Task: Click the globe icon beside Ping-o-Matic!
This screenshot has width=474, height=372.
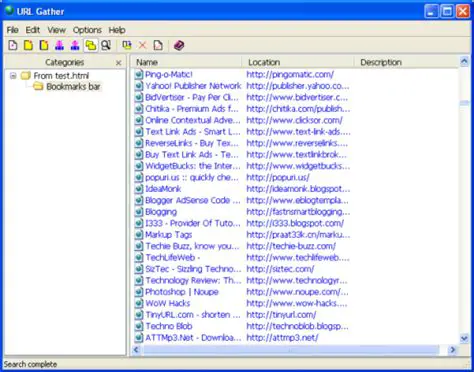Action: 139,74
